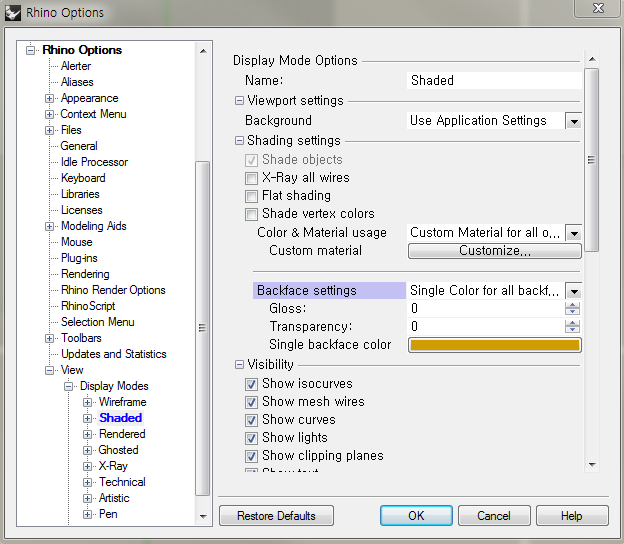Viewport: 624px width, 544px height.
Task: Open Backface settings dropdown
Action: coord(573,291)
